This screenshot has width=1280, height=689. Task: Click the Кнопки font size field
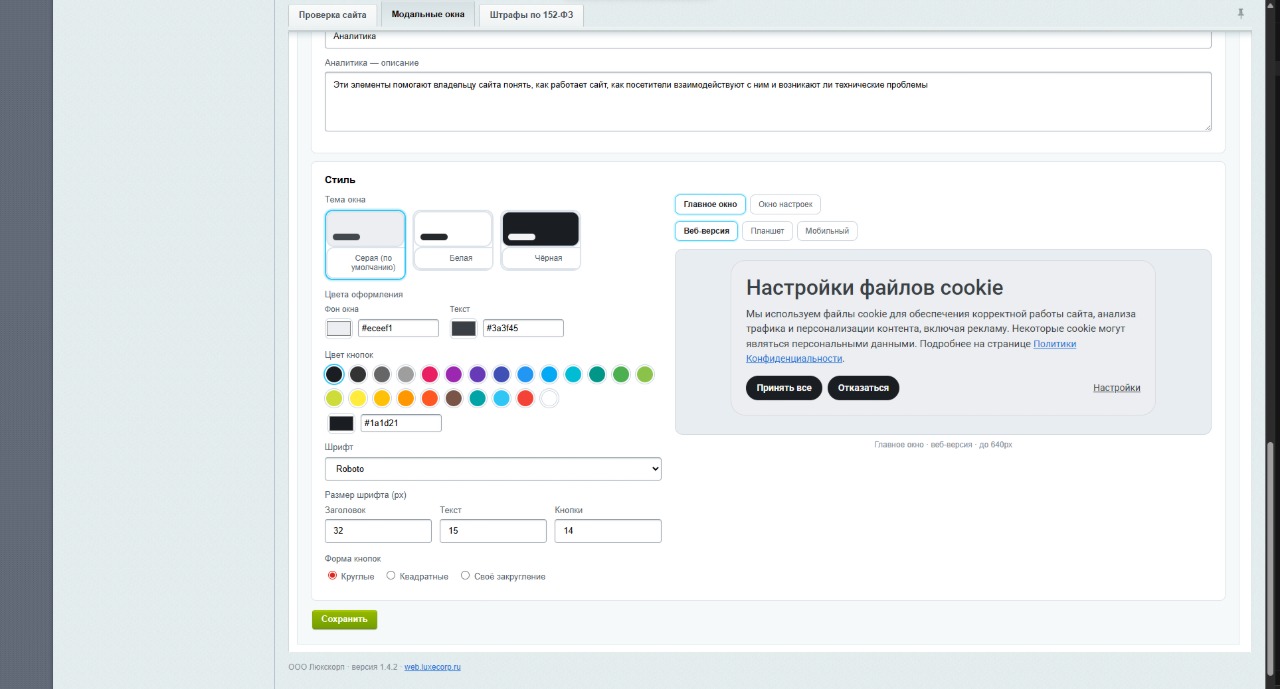coord(608,531)
